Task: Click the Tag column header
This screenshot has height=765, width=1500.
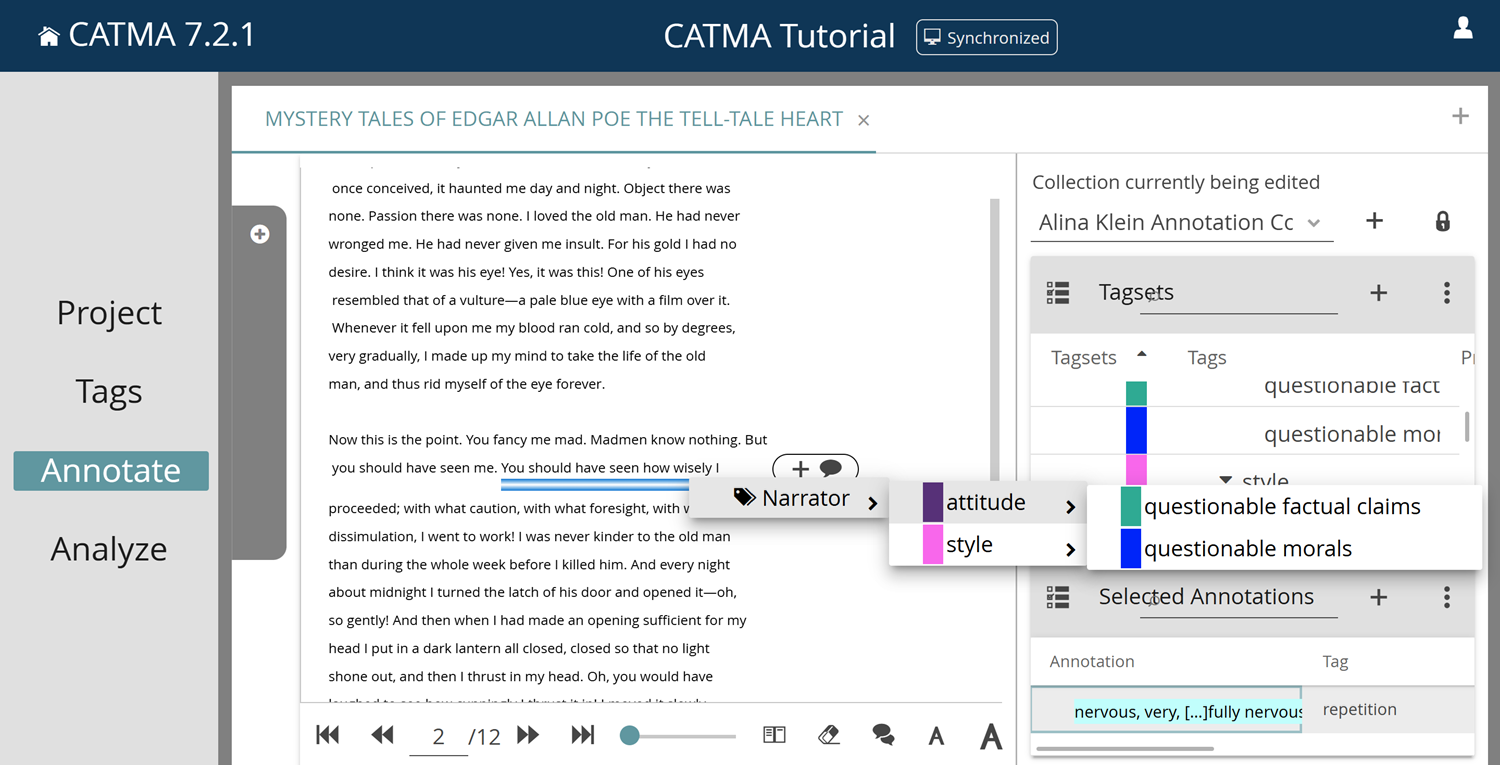Action: 1335,662
